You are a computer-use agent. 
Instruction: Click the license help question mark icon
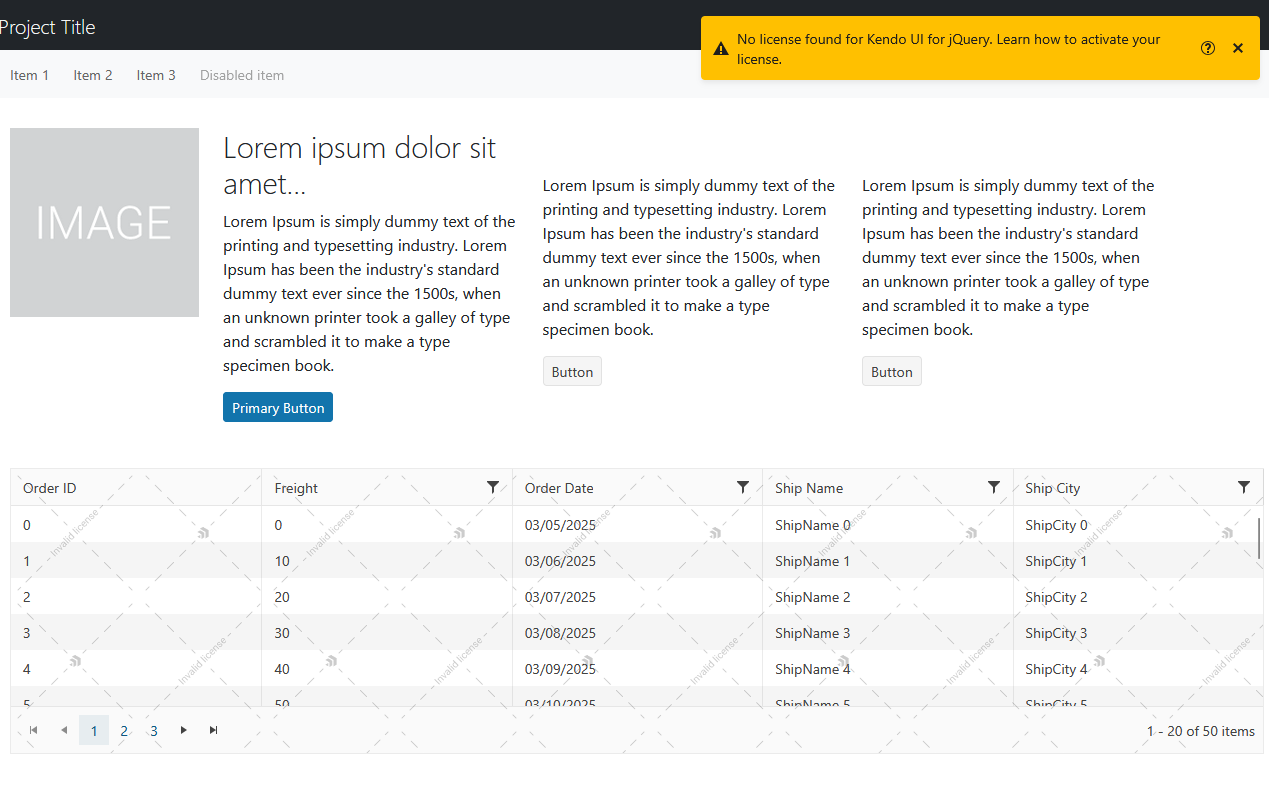[x=1208, y=48]
